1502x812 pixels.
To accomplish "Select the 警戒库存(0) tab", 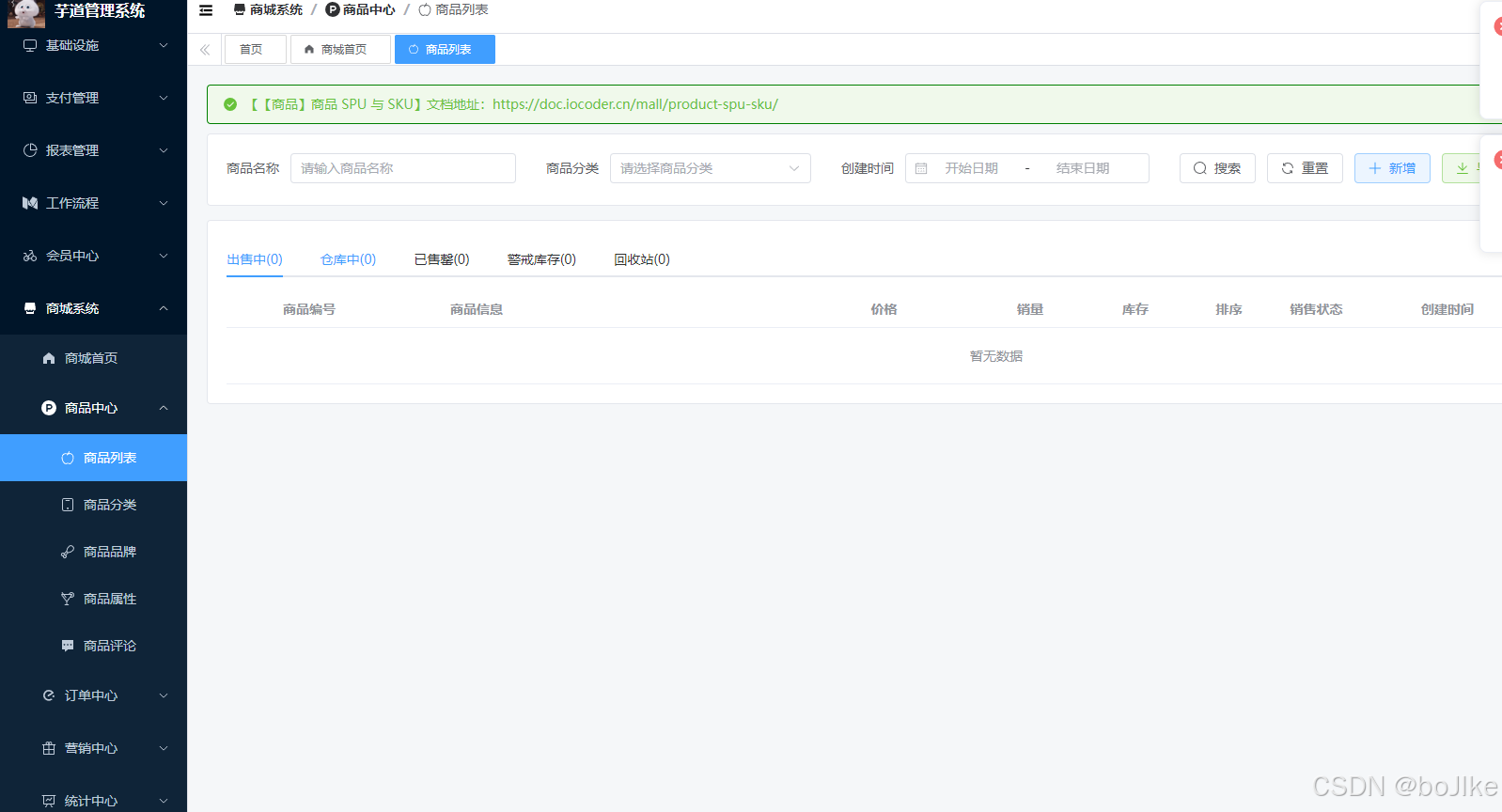I will pos(541,259).
